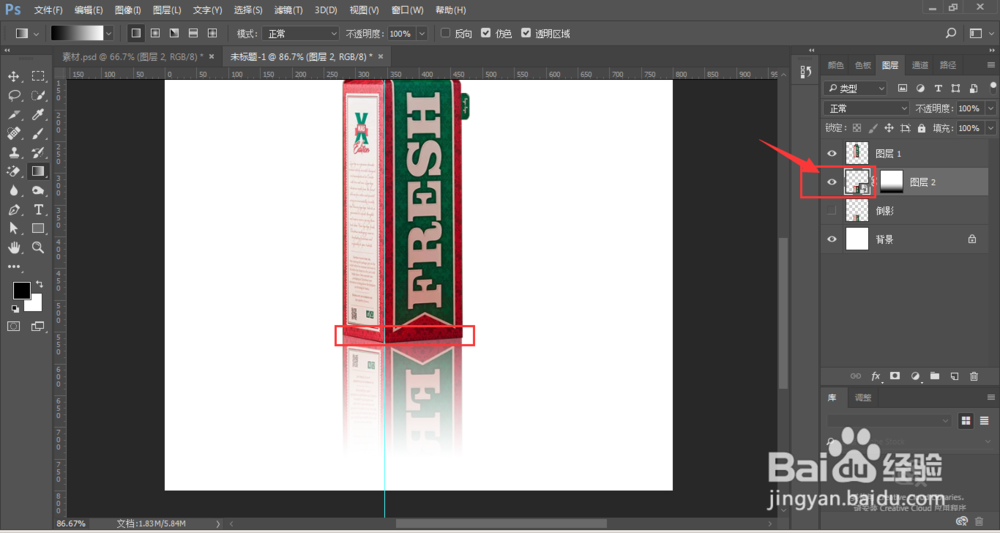
Task: Select the Horizontal Type tool
Action: 38,210
